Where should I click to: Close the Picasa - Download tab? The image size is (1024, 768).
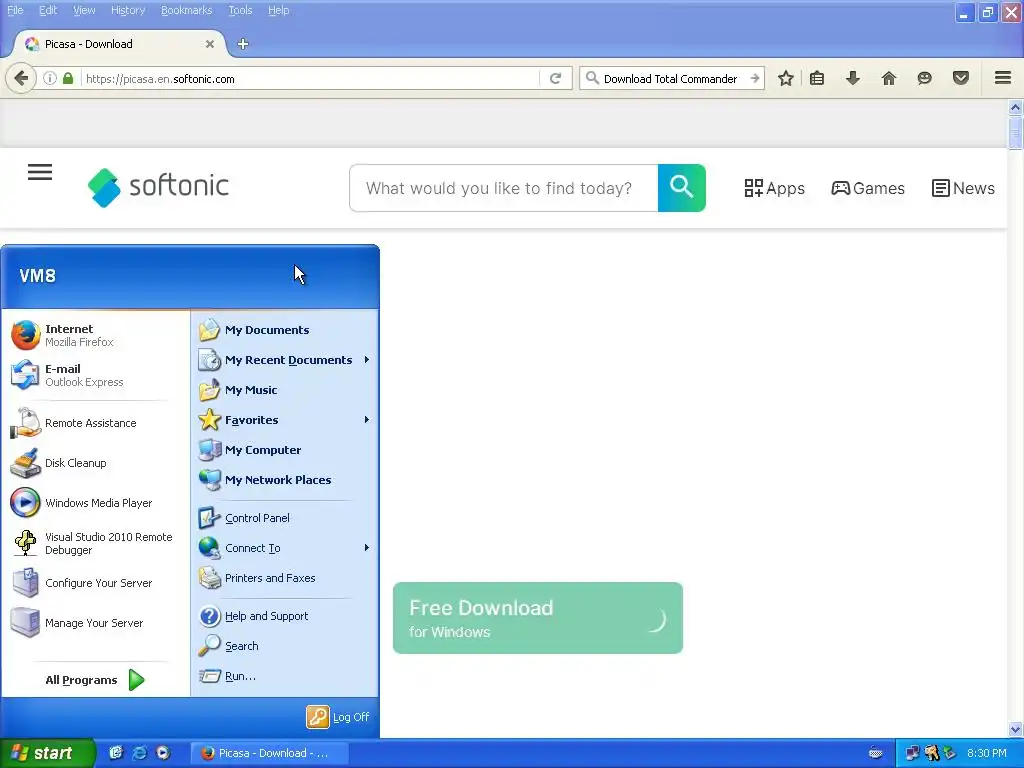210,44
